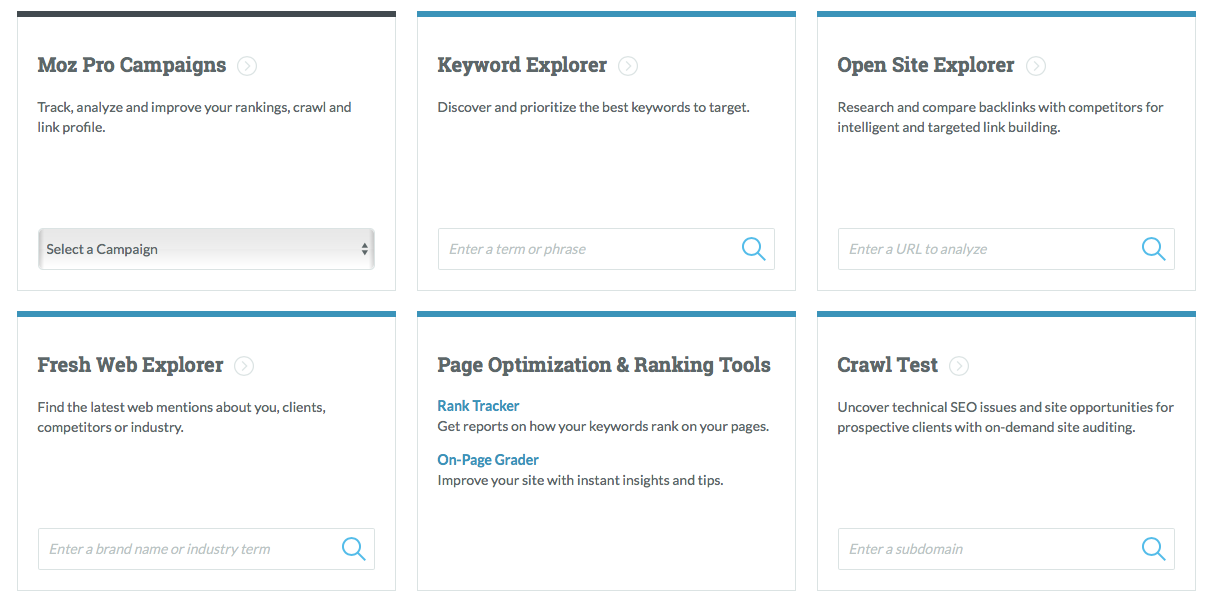Focus the 'Enter a brand name or industry term' field

pyautogui.click(x=206, y=549)
